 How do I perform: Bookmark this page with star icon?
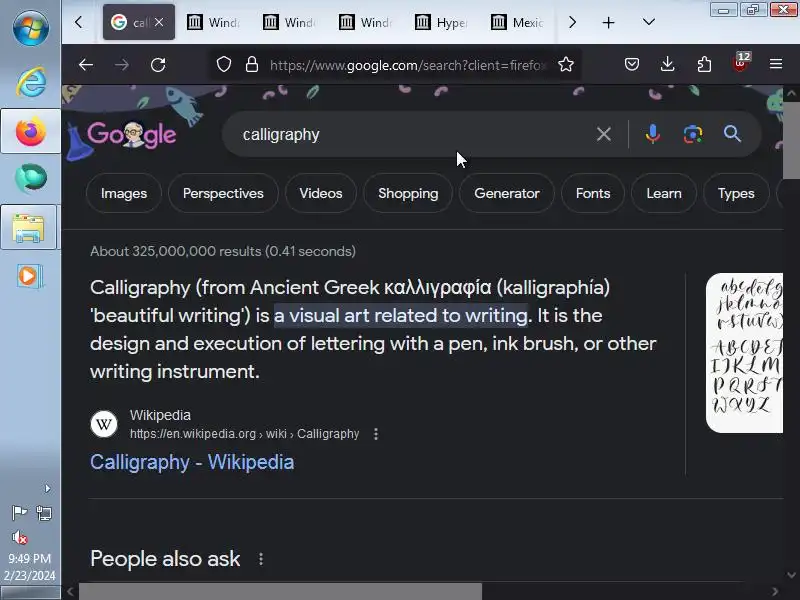[565, 65]
